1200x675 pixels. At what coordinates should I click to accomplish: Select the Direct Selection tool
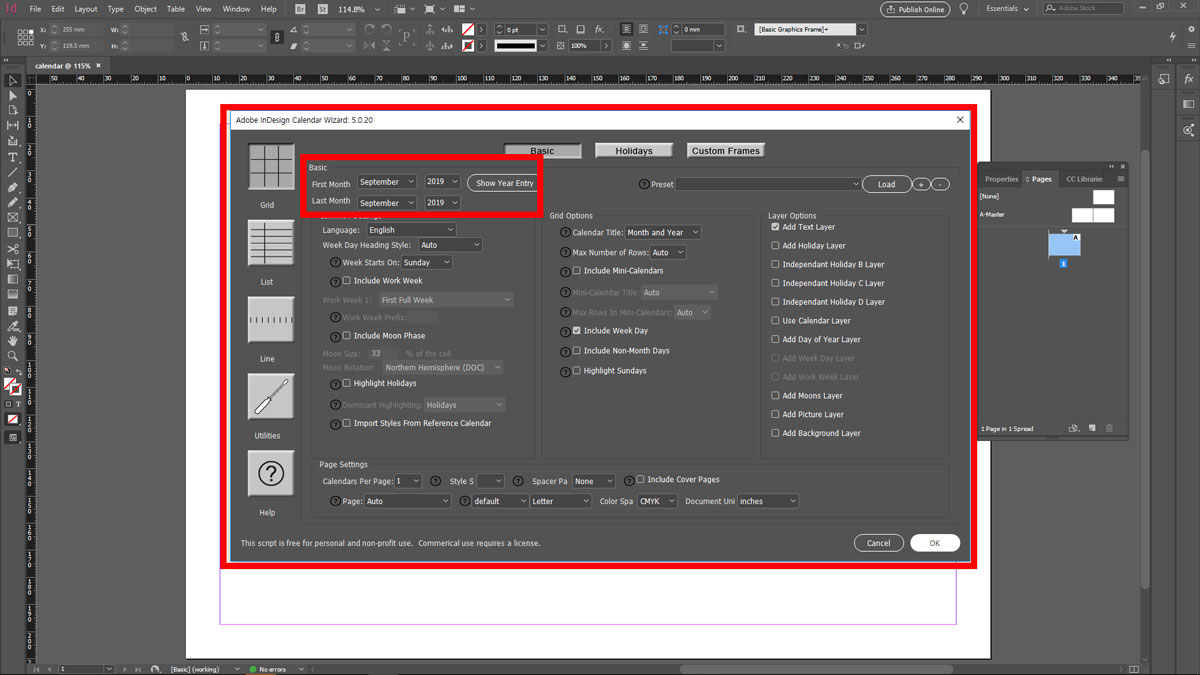pos(13,96)
